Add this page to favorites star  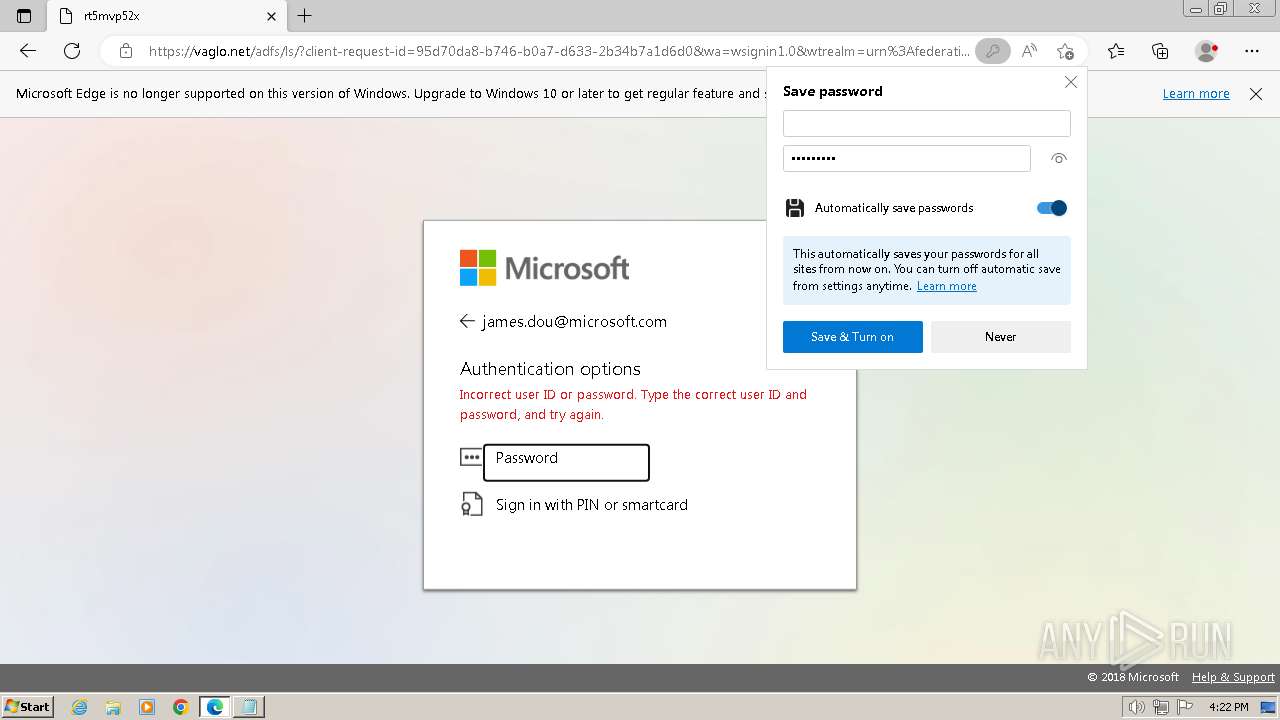pyautogui.click(x=1065, y=51)
